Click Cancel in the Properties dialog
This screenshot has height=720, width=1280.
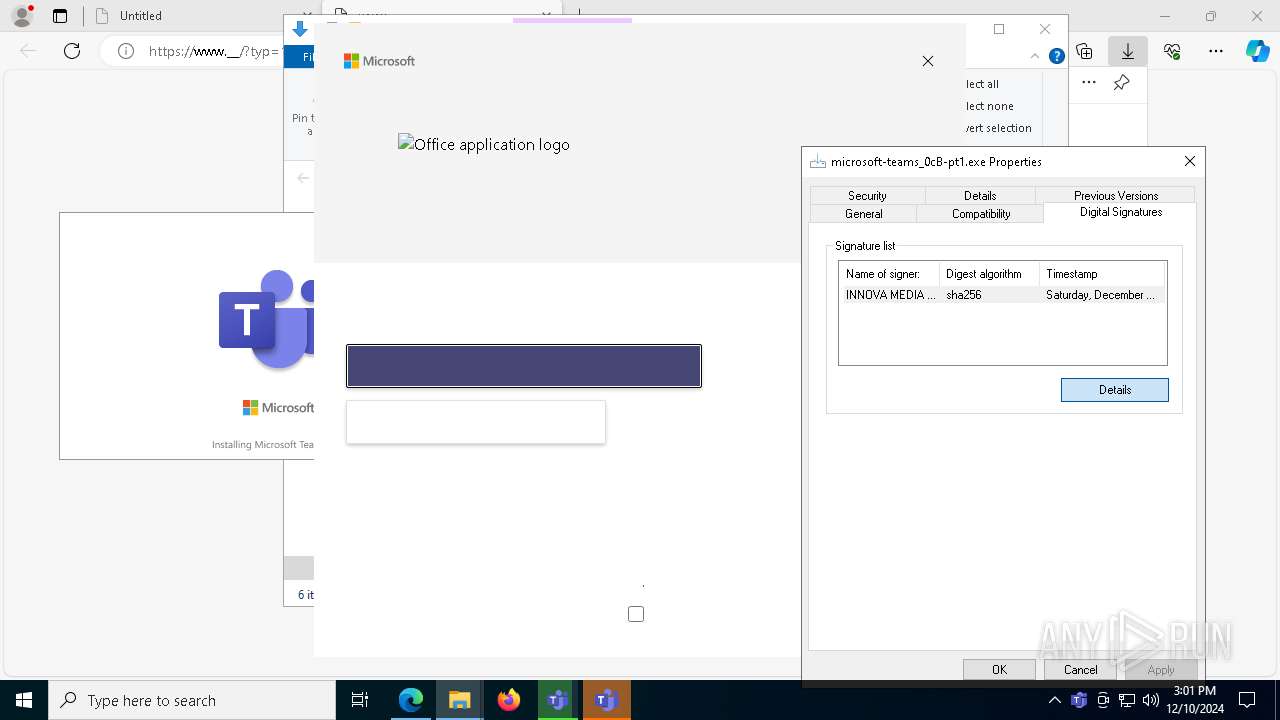(1080, 670)
